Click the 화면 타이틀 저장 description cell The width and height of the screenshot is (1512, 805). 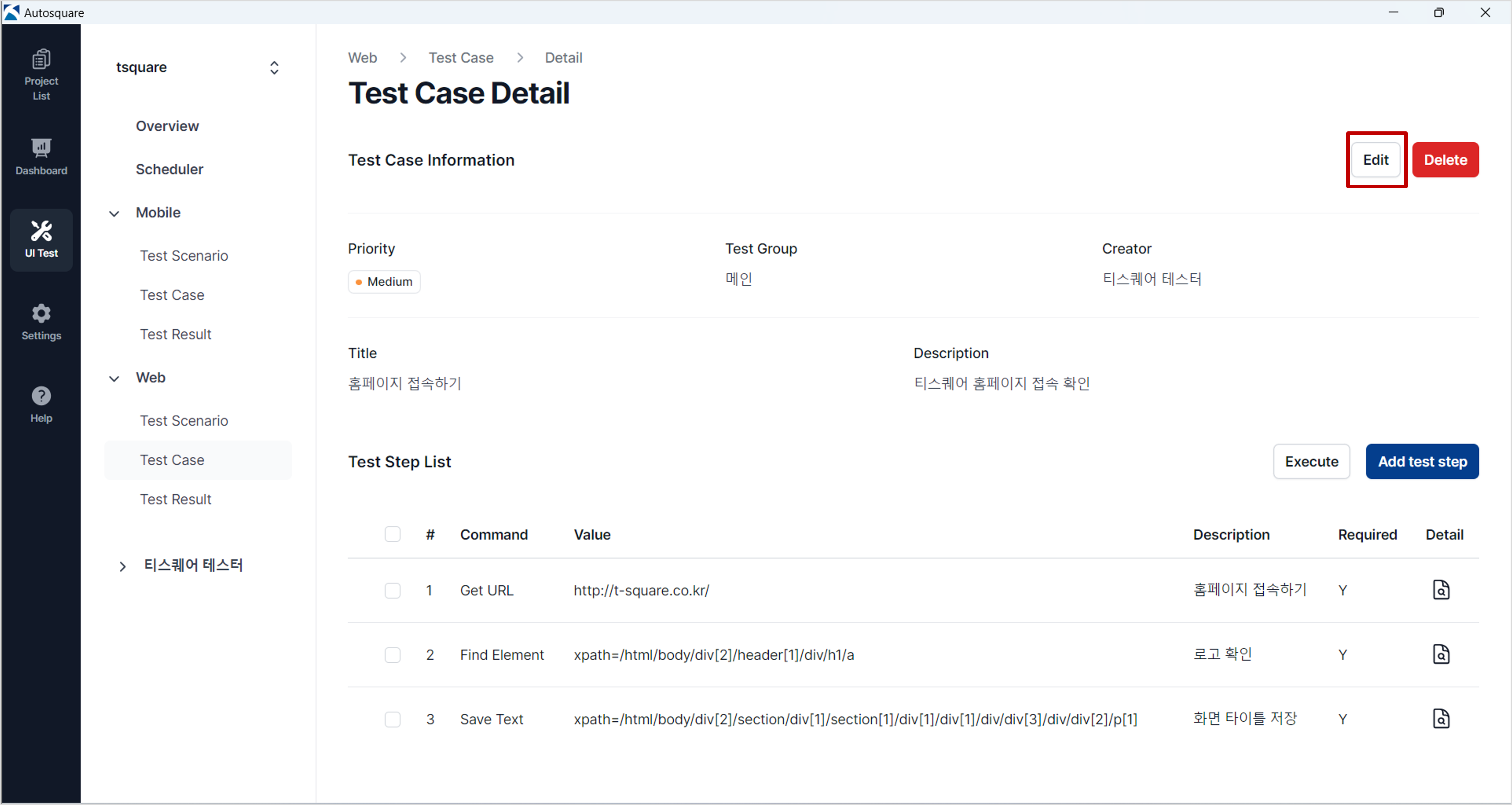1245,718
